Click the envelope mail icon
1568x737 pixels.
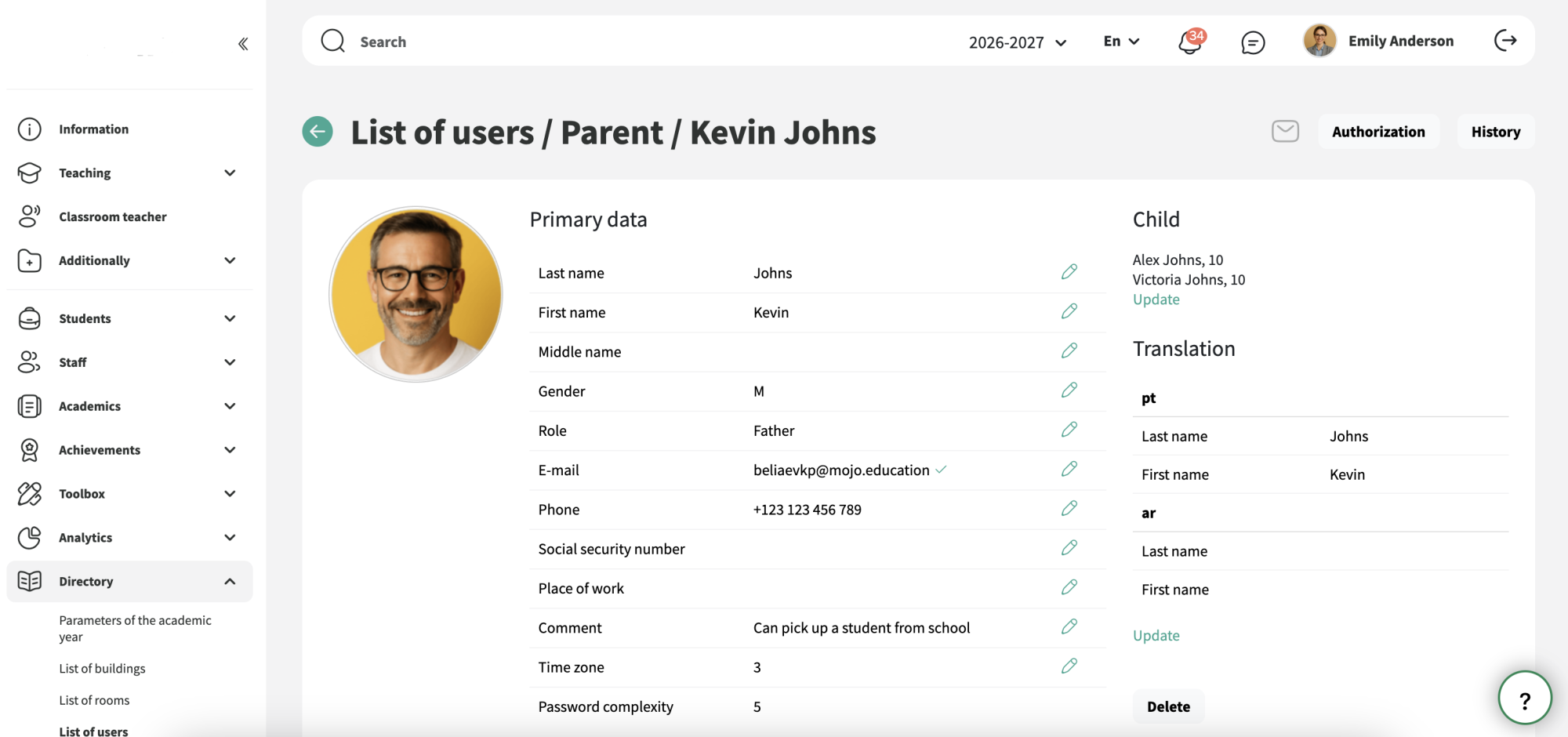[1285, 131]
